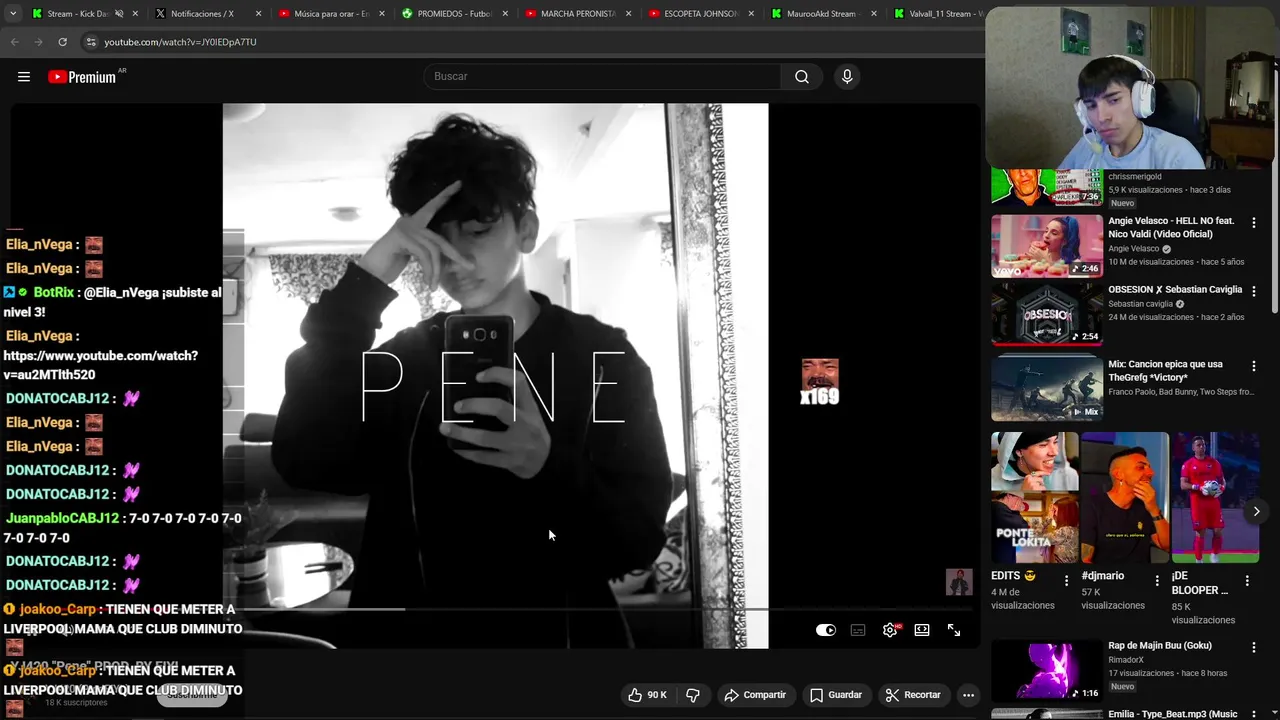Close the PROMIEDOS tab
The image size is (1280, 720).
(x=505, y=14)
